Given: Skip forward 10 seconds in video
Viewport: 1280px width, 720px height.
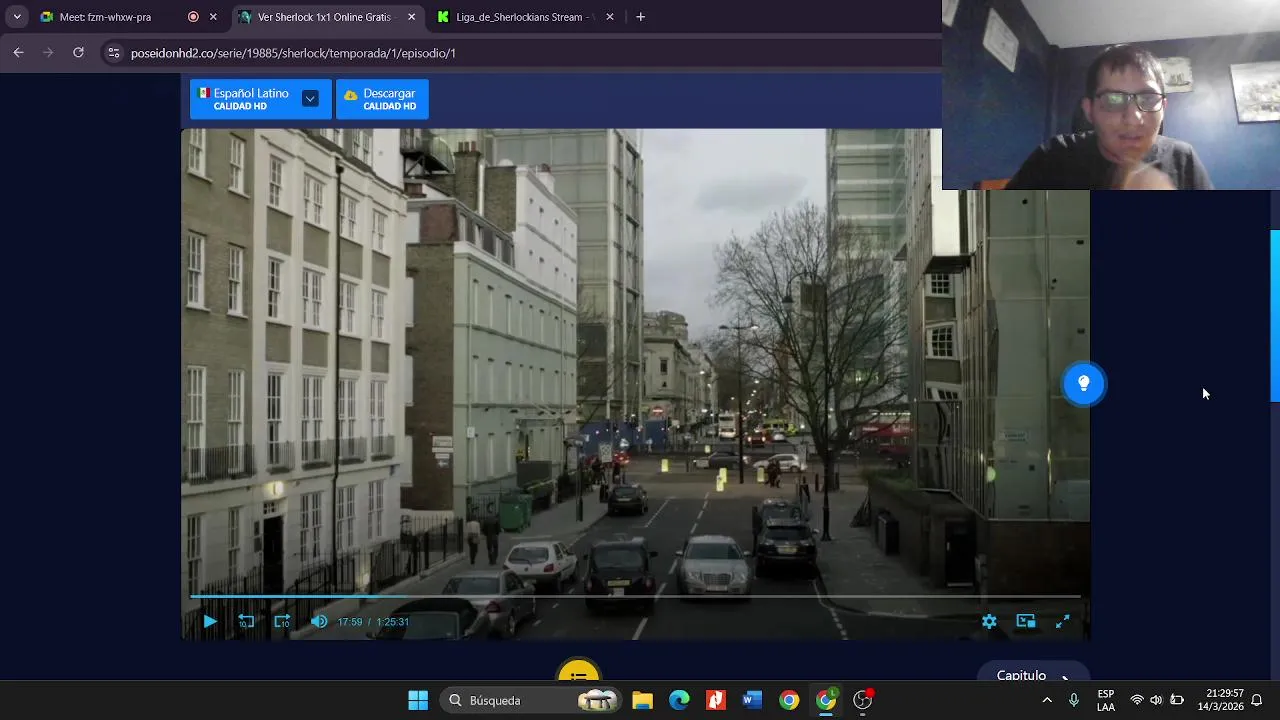Looking at the screenshot, I should 282,621.
